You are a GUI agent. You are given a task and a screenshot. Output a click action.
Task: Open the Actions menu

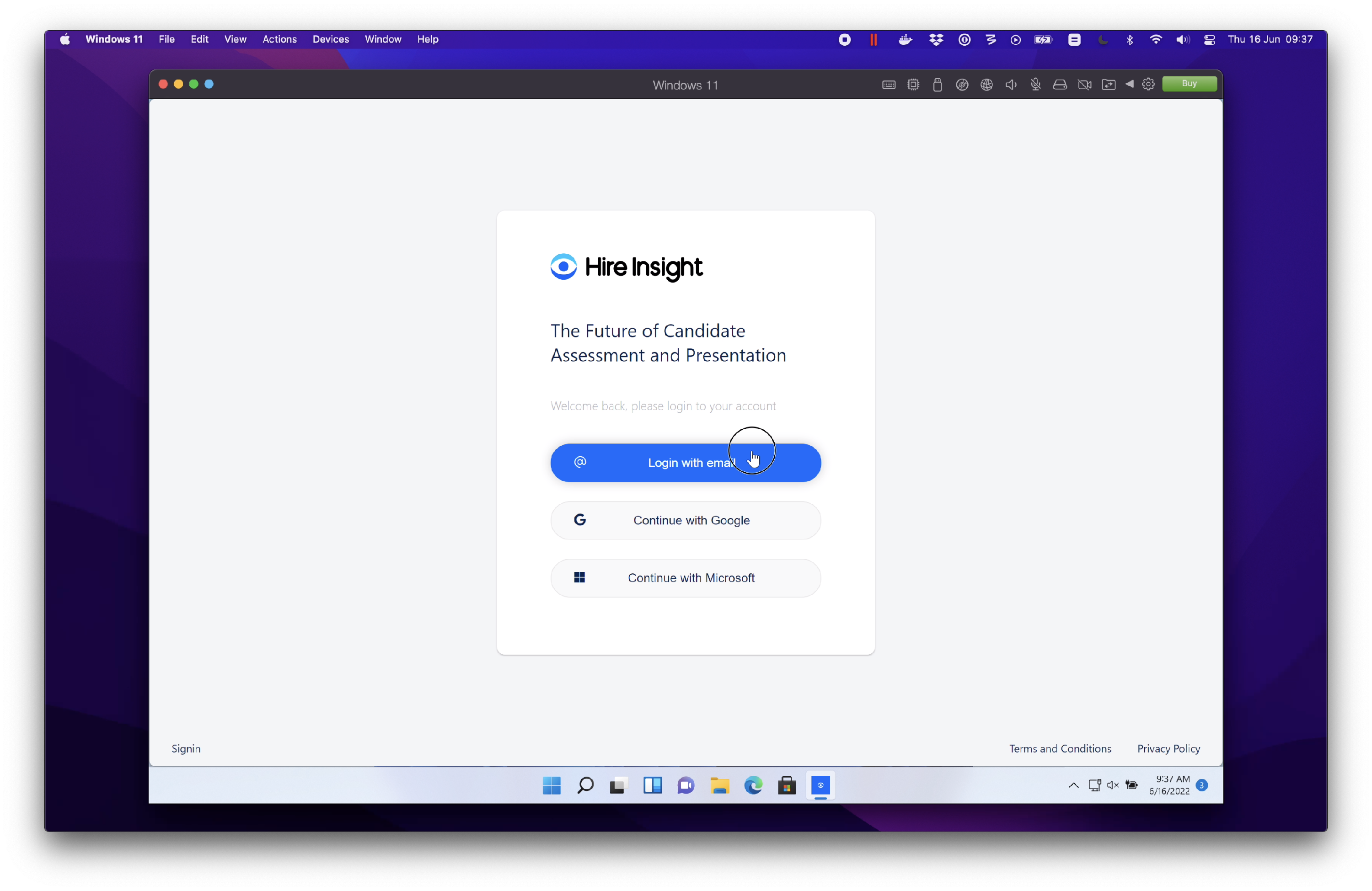[279, 39]
